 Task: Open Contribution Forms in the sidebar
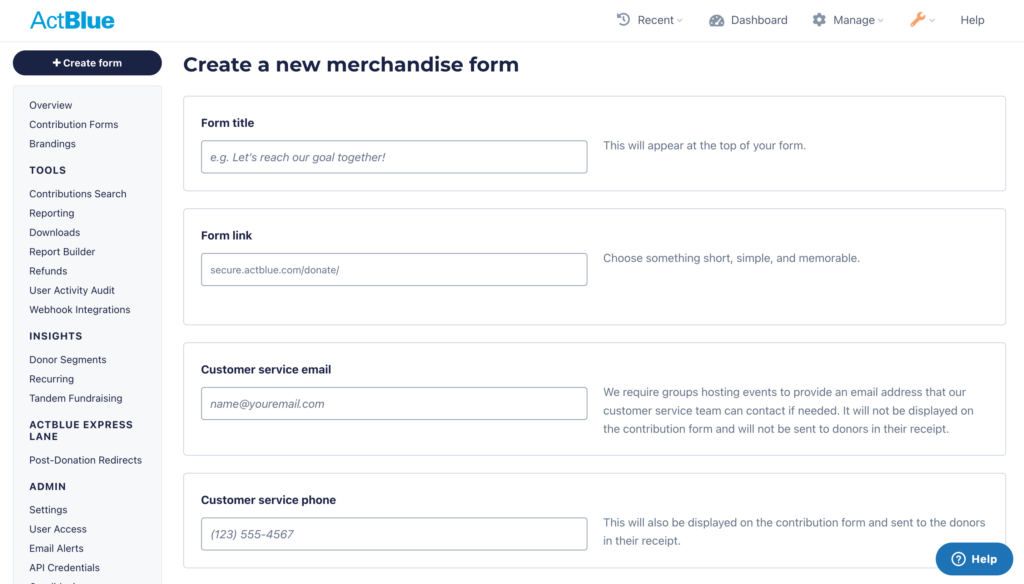[x=74, y=124]
